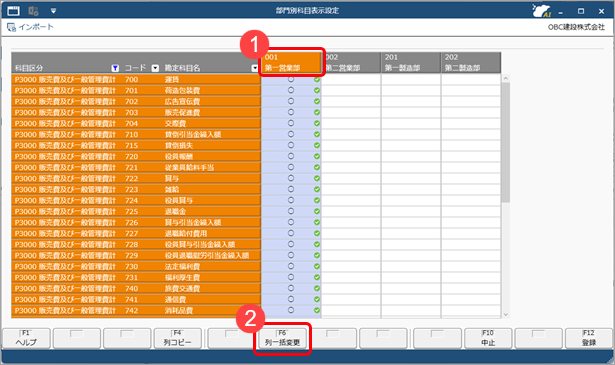Click green check icon in row 721
Screen dimensions: 615x365
point(317,167)
